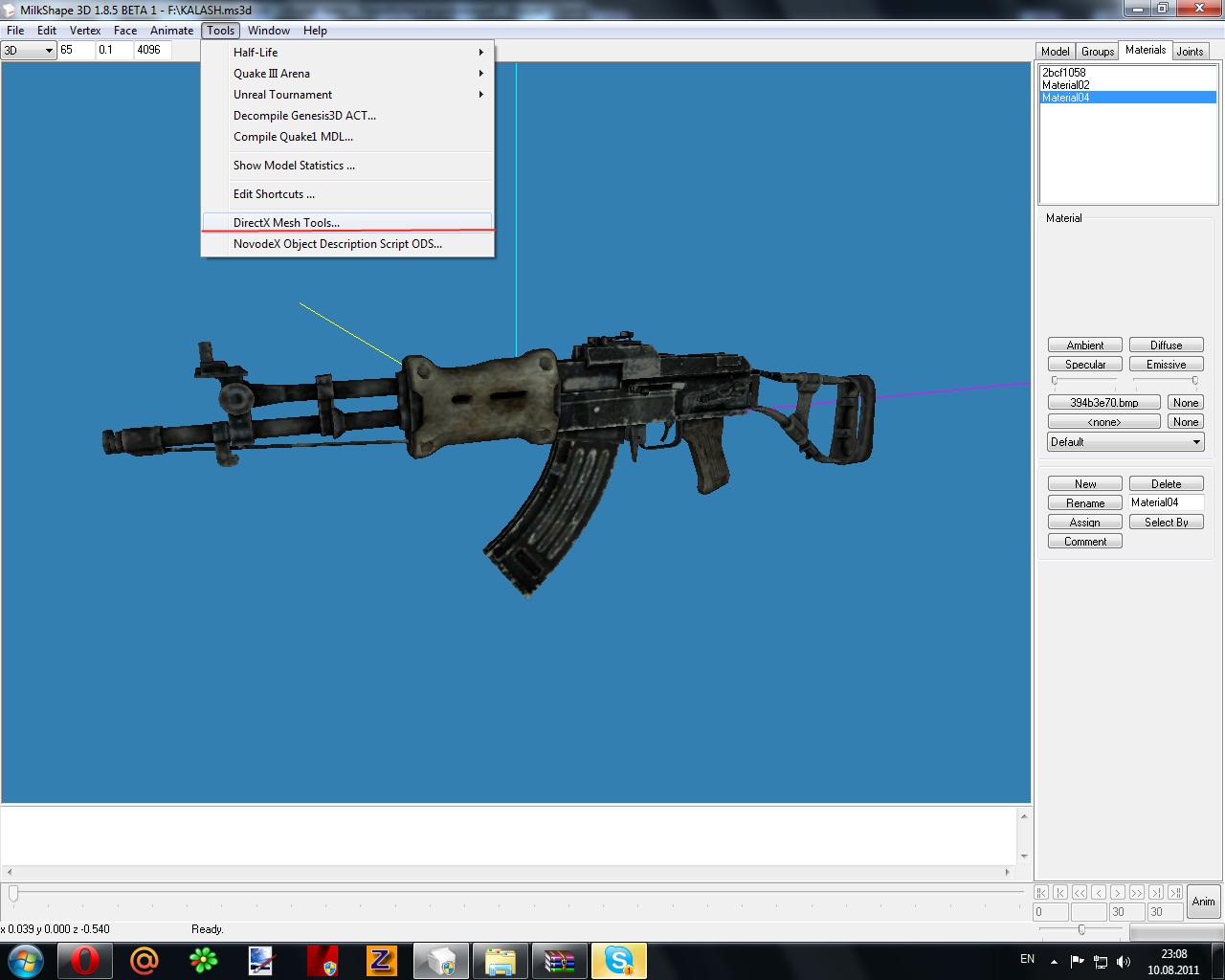Switch to the Joints tab
This screenshot has height=980, width=1225.
point(1190,52)
